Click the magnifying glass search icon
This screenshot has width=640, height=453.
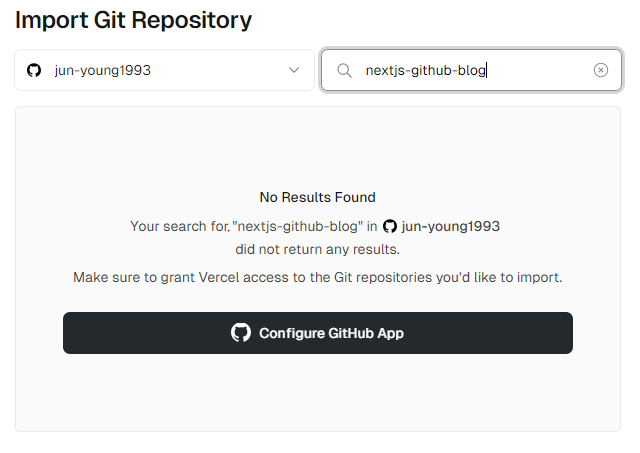pyautogui.click(x=344, y=70)
